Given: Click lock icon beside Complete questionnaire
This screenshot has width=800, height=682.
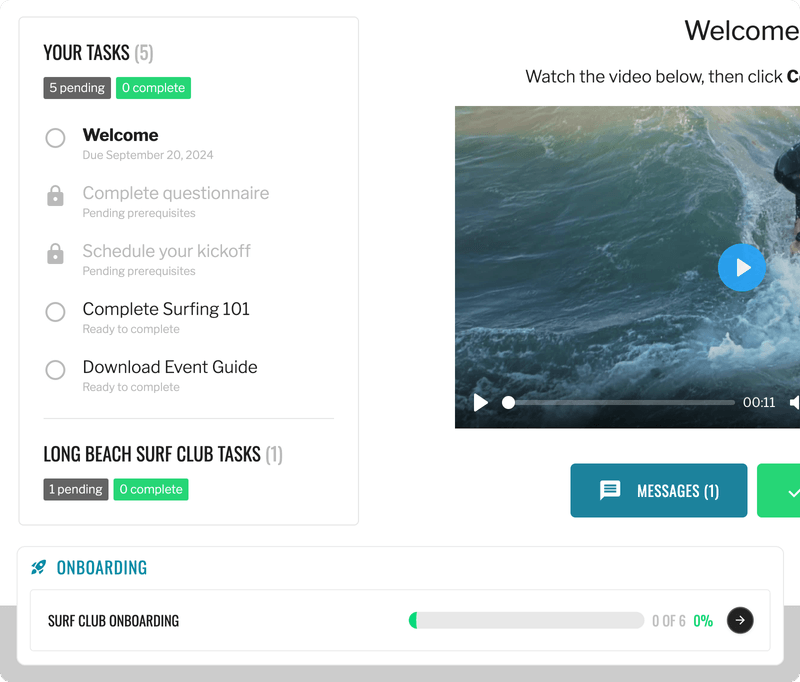Looking at the screenshot, I should coord(55,196).
